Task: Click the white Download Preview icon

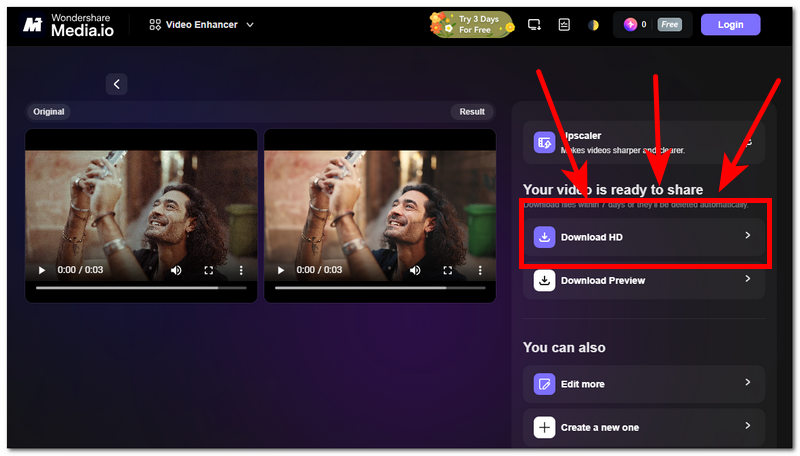Action: (544, 281)
